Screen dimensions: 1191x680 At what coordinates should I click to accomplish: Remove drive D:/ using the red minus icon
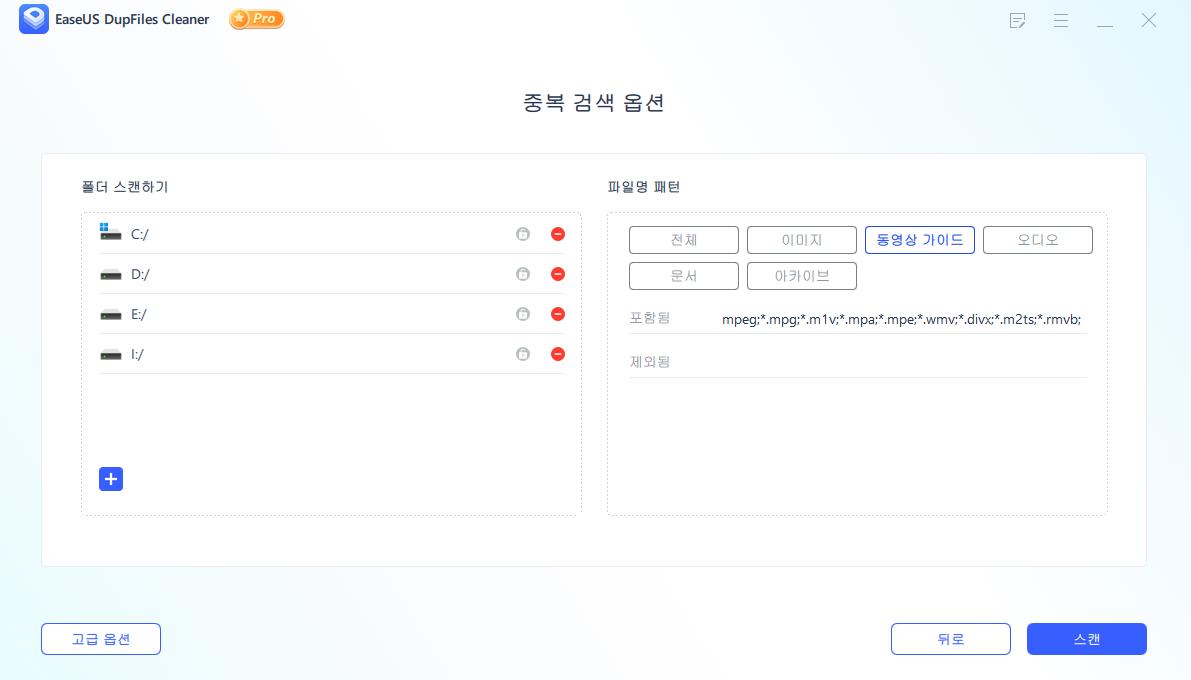click(x=558, y=273)
